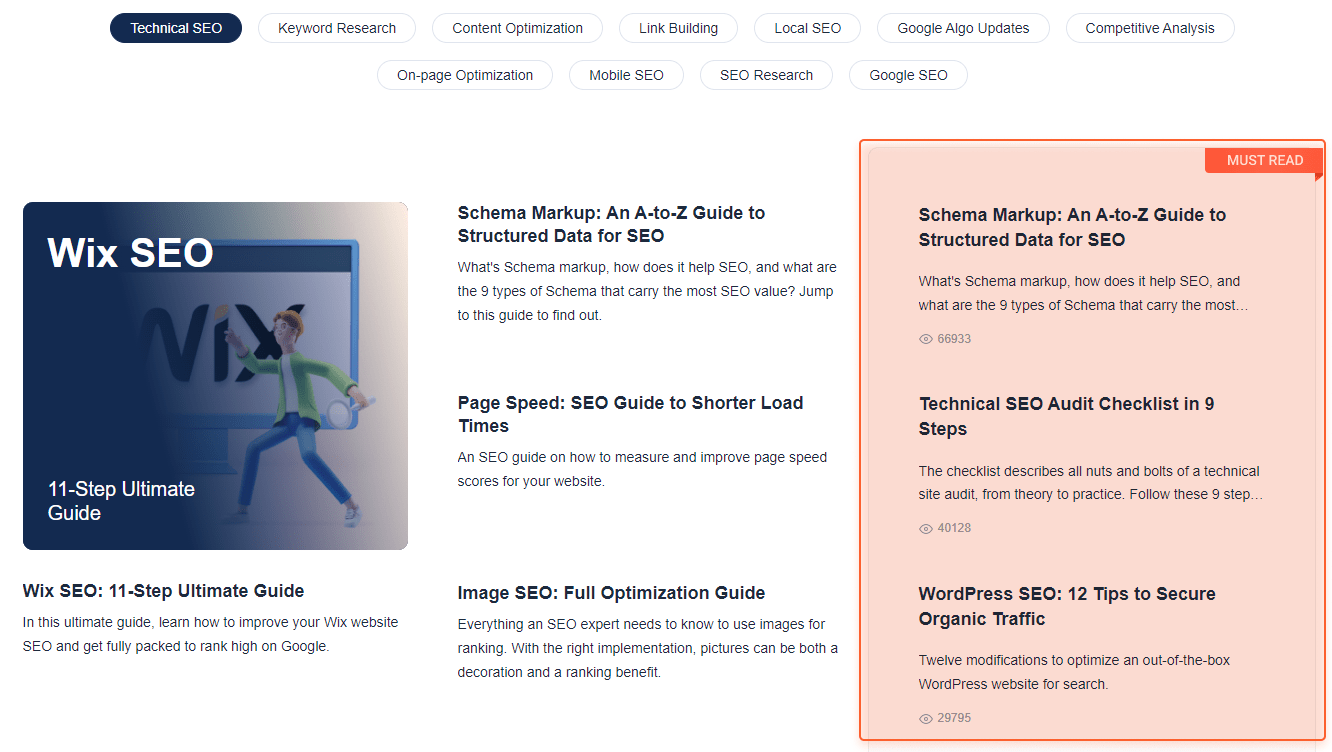Click the view count eye icon beside 40128

coord(925,527)
